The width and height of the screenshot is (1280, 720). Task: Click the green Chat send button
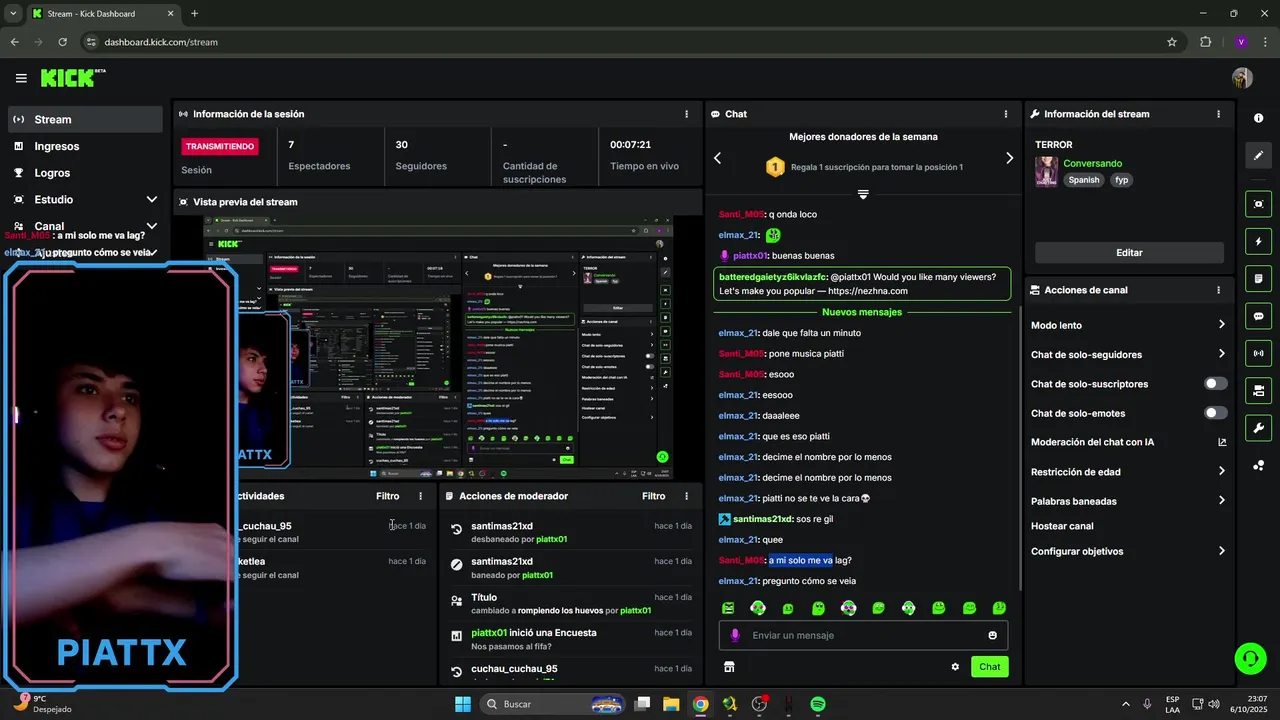[989, 667]
